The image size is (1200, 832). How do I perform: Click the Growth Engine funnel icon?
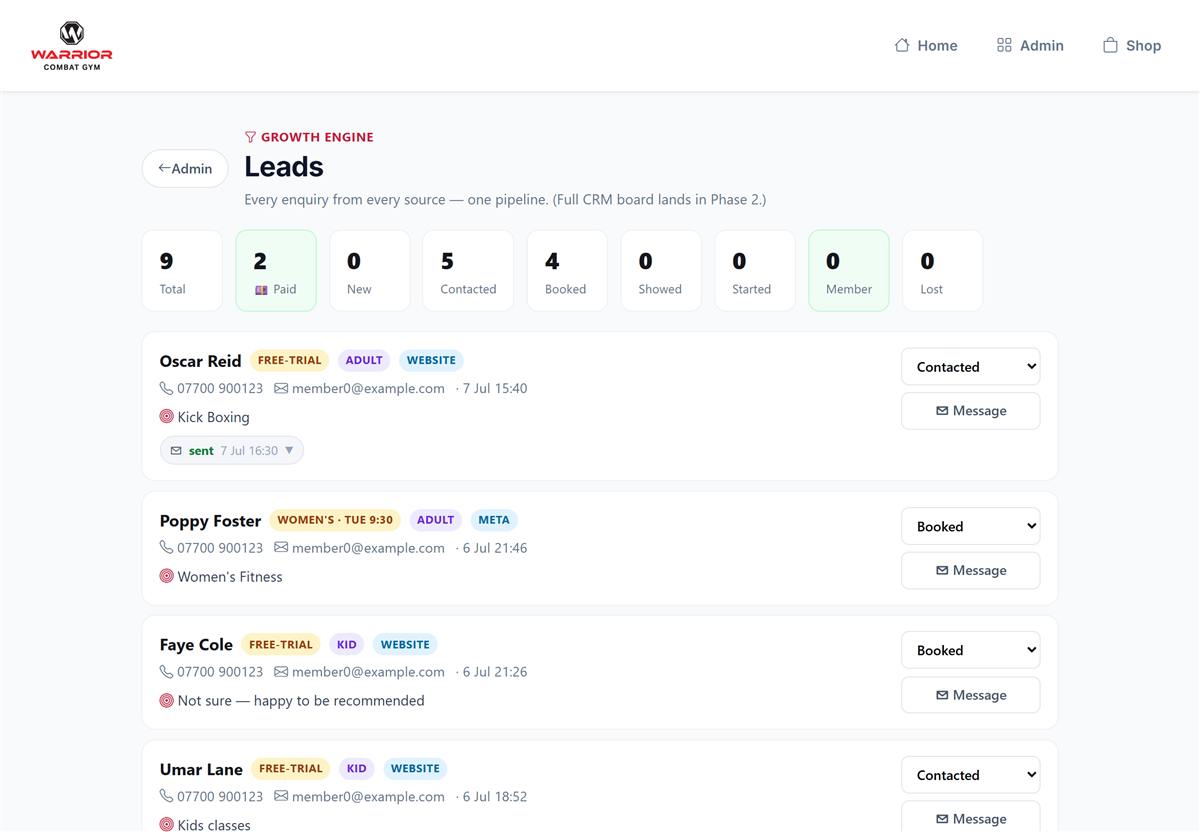(251, 137)
